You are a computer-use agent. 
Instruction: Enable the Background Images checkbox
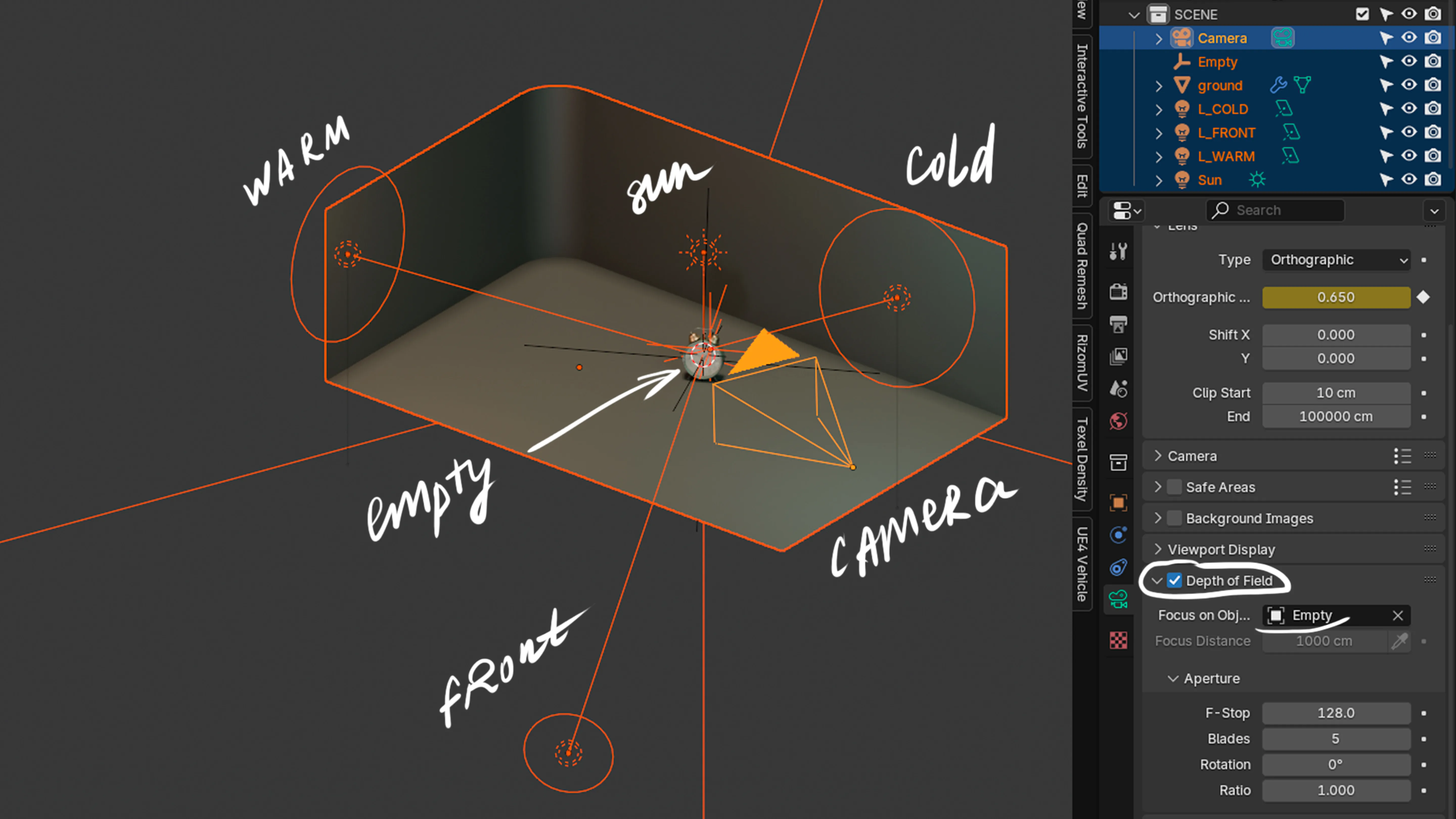(x=1174, y=518)
